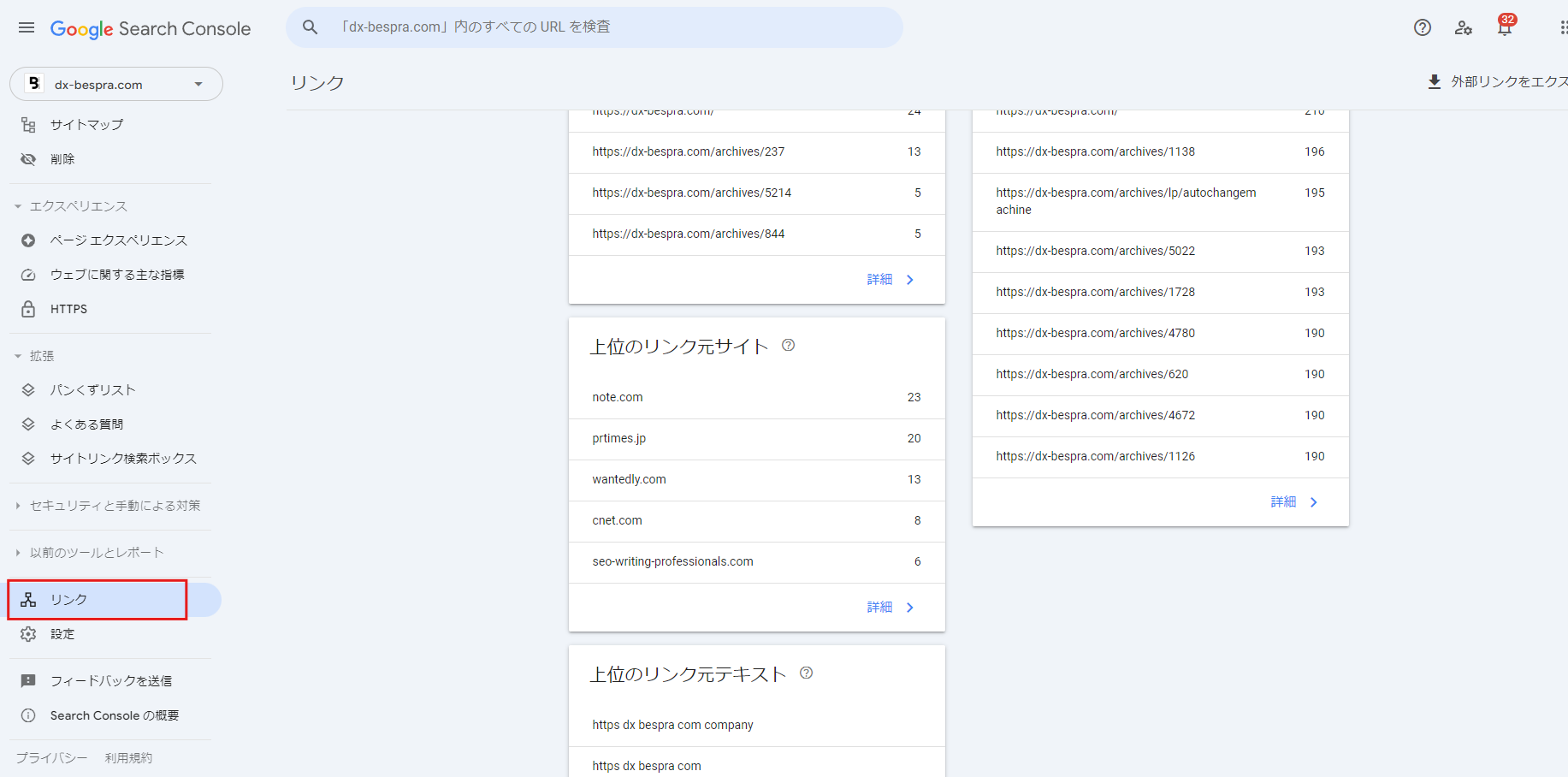Click 詳細 link under the internal links table
Image resolution: width=1568 pixels, height=777 pixels.
[x=1293, y=502]
